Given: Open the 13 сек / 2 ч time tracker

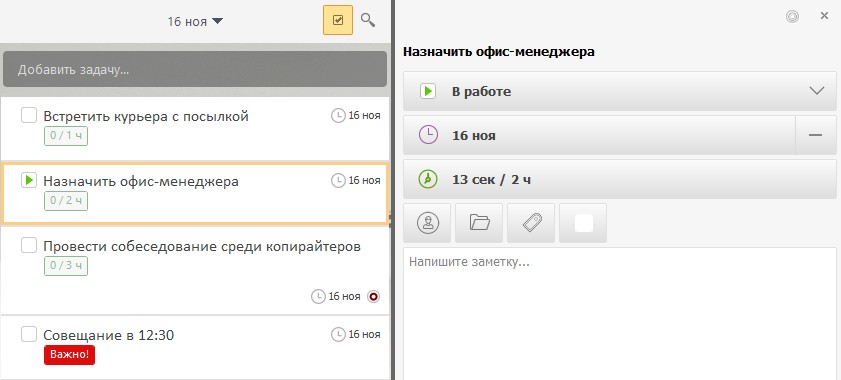Looking at the screenshot, I should pos(619,179).
